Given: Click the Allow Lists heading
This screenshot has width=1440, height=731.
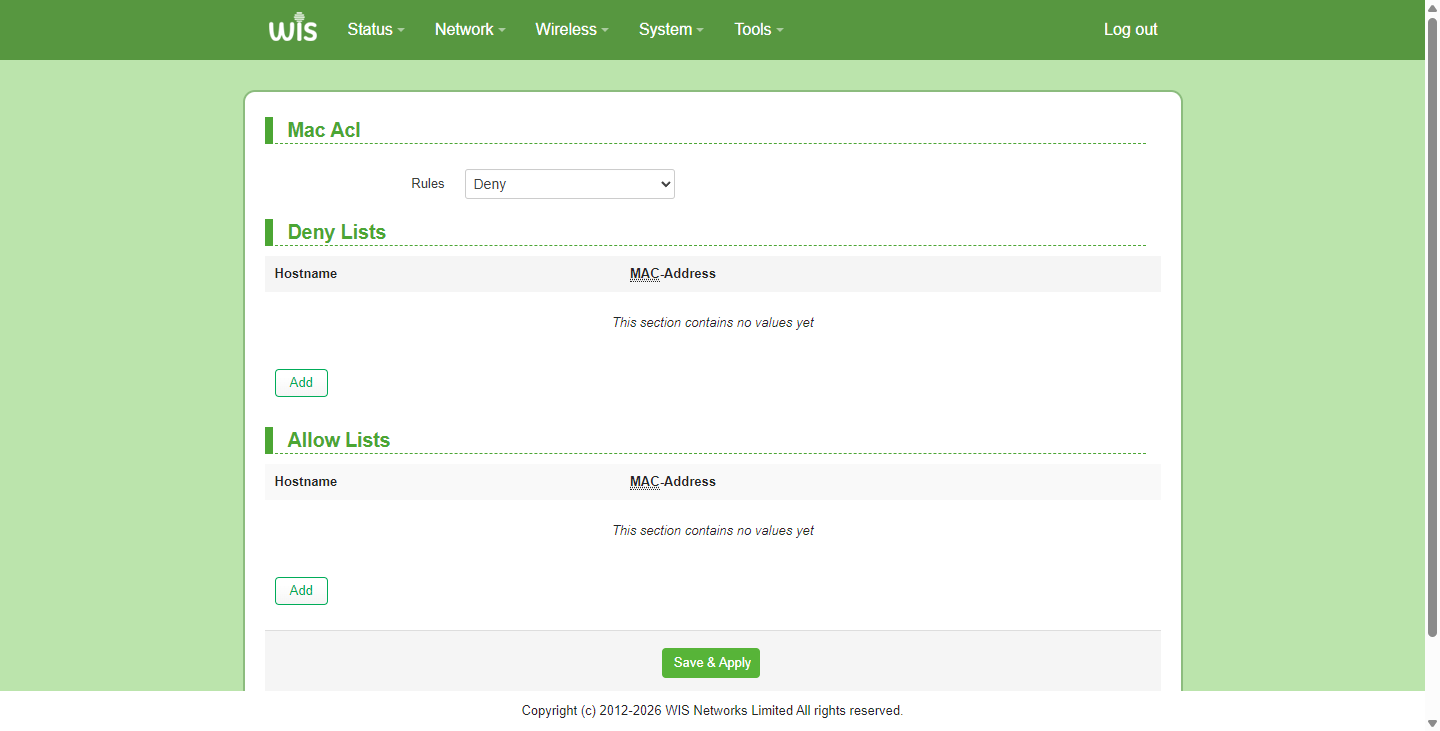Looking at the screenshot, I should click(339, 440).
